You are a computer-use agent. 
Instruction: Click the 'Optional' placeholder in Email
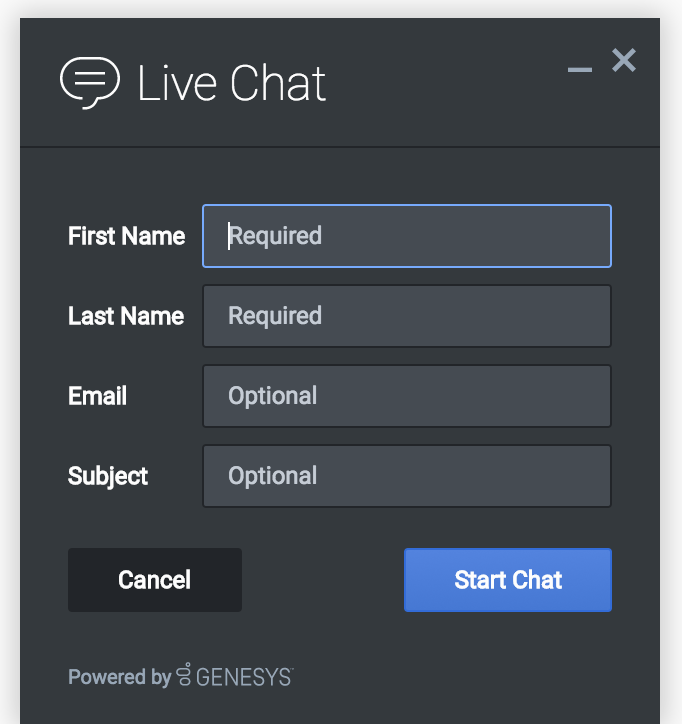272,396
